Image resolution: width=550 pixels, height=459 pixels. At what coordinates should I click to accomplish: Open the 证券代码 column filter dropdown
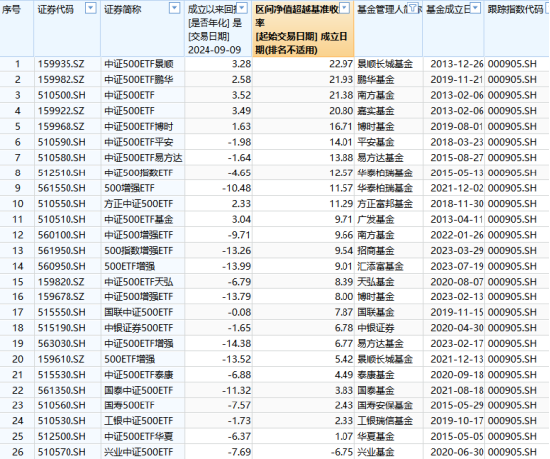pyautogui.click(x=91, y=8)
